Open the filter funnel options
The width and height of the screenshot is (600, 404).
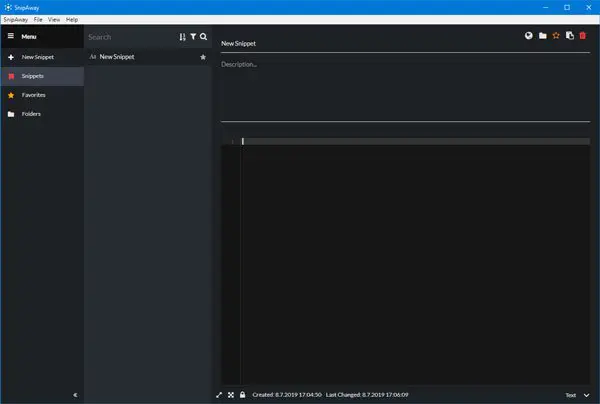tap(193, 37)
